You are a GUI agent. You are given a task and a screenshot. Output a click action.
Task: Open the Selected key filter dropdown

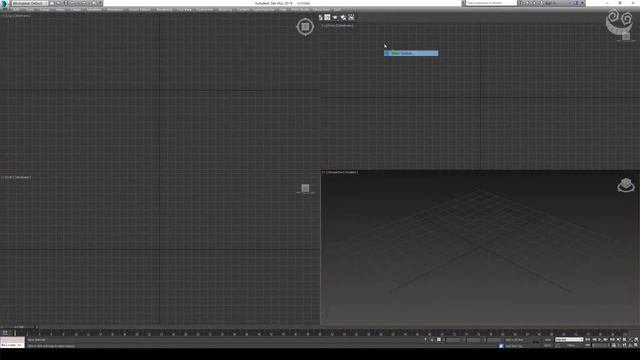click(569, 340)
